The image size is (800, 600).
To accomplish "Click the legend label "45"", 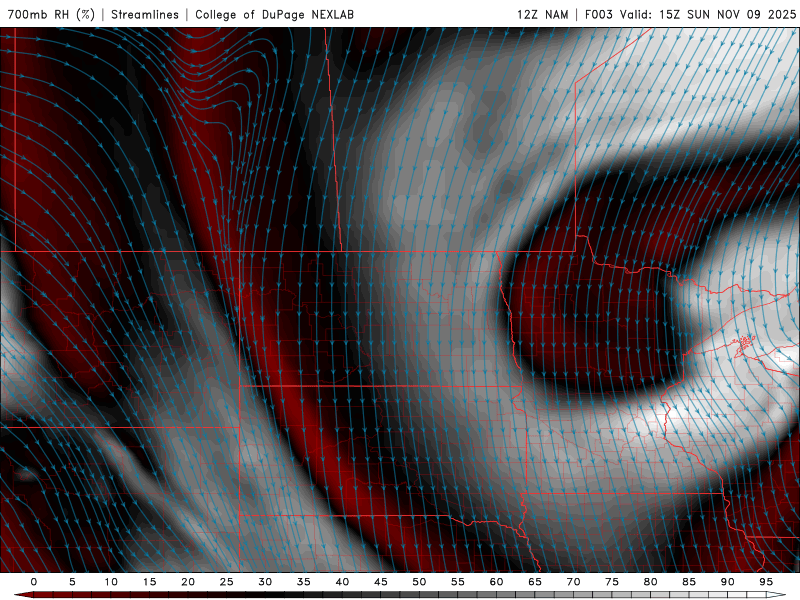I will [x=380, y=582].
